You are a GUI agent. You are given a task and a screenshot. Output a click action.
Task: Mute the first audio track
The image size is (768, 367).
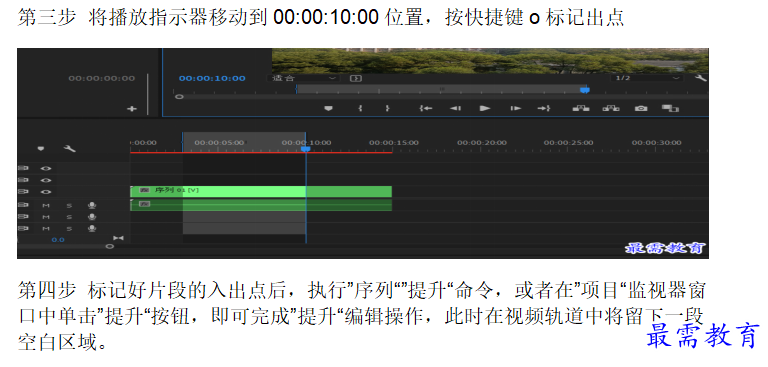coord(46,205)
